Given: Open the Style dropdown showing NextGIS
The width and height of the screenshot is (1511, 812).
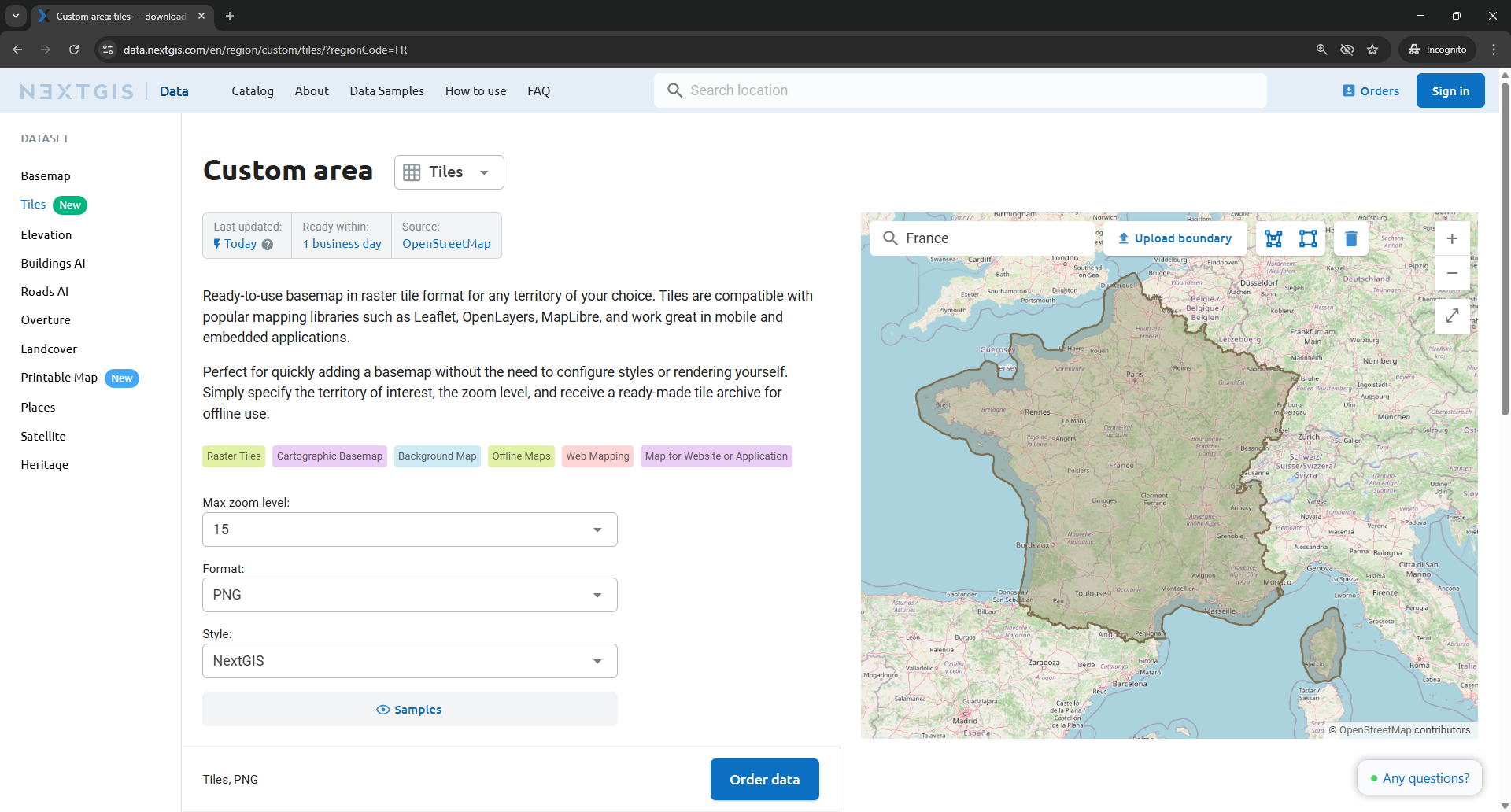Looking at the screenshot, I should (410, 661).
